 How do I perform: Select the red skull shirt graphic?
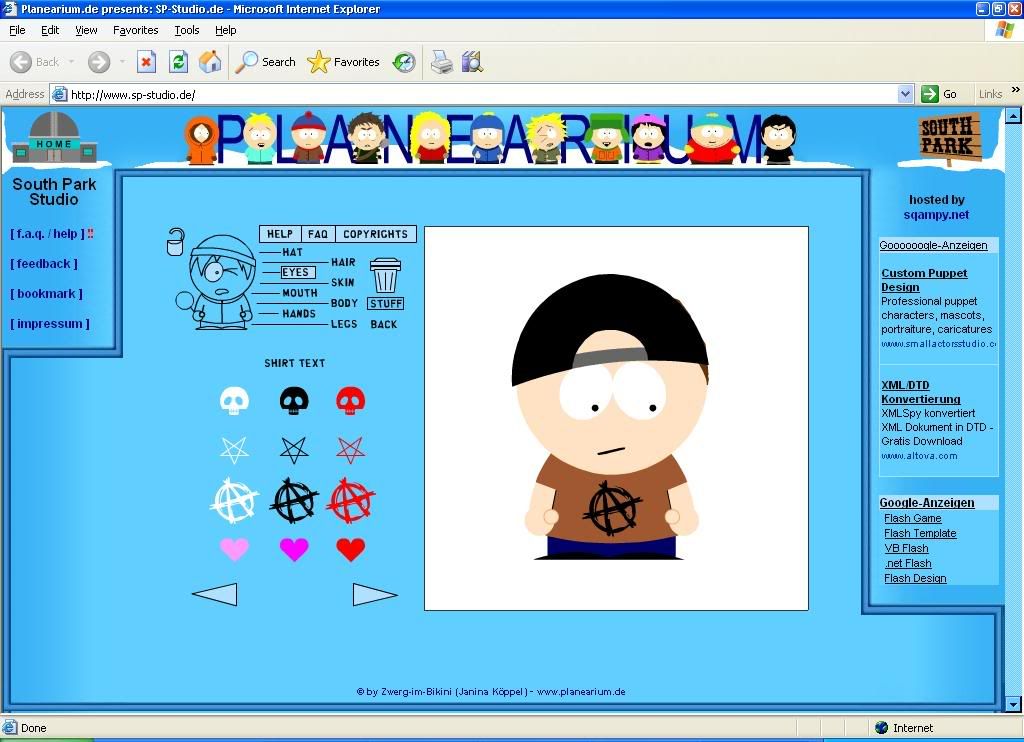351,401
